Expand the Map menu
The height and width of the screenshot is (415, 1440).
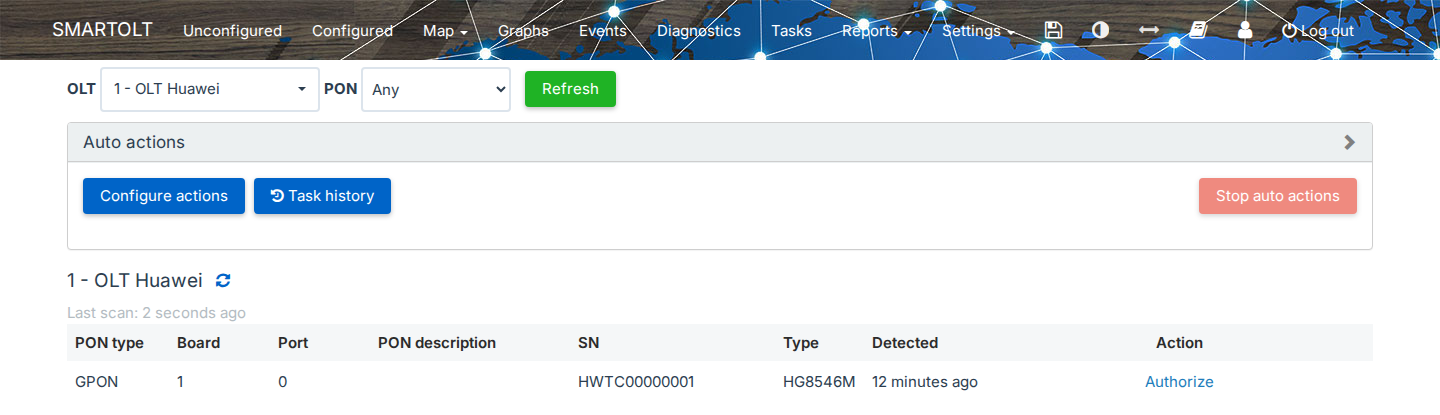(445, 31)
